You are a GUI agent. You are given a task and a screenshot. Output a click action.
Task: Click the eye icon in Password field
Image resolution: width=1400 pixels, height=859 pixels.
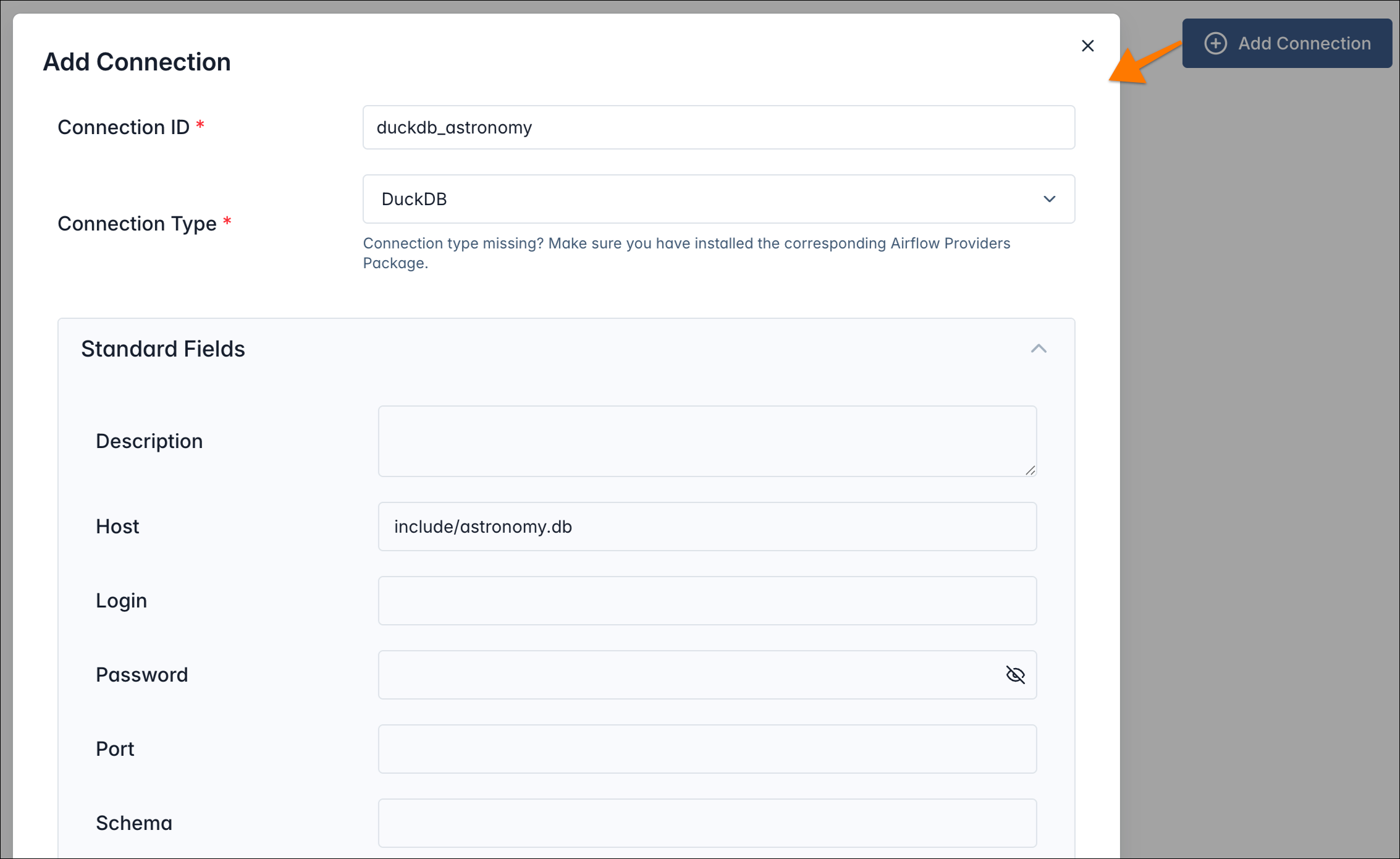1016,675
